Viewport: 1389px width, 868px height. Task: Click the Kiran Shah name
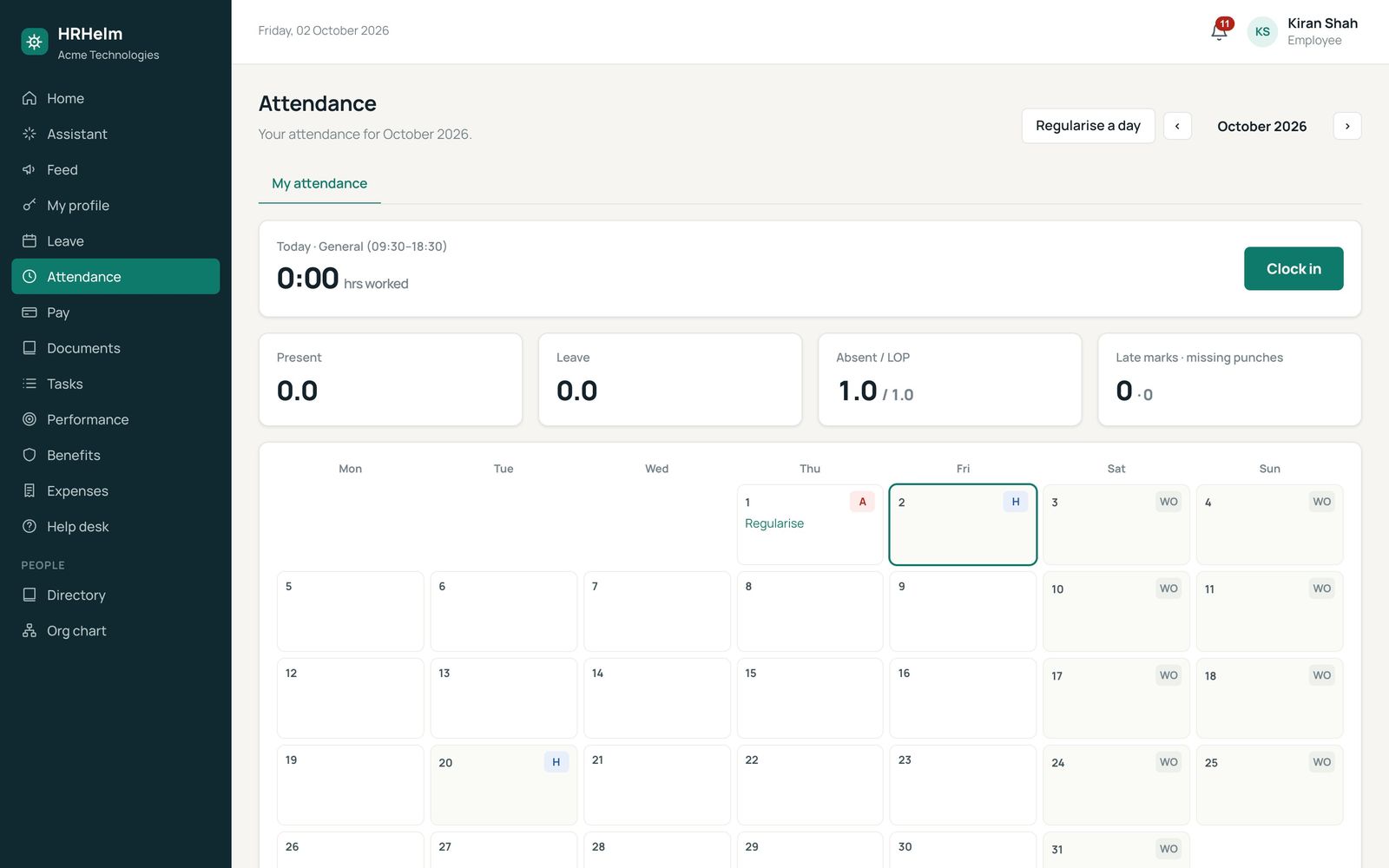point(1322,23)
